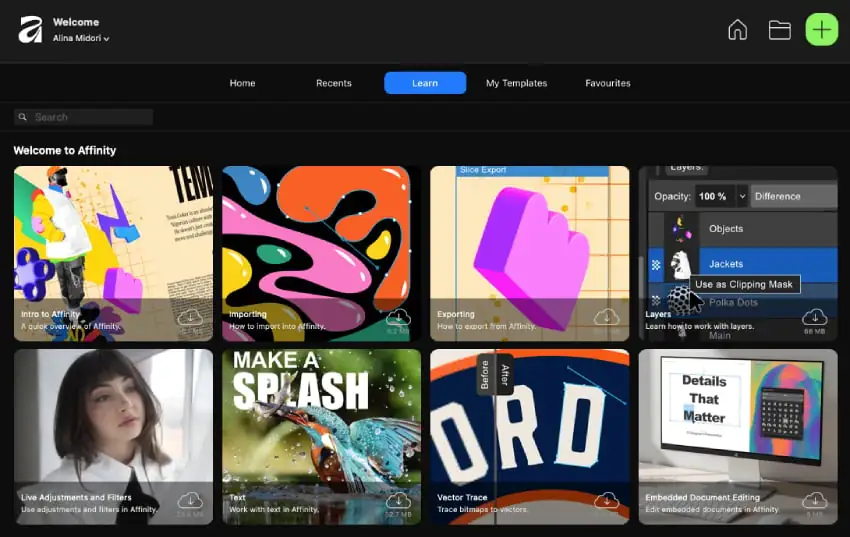Download Live Adjustments and Filters cloud icon
The width and height of the screenshot is (850, 537).
190,500
